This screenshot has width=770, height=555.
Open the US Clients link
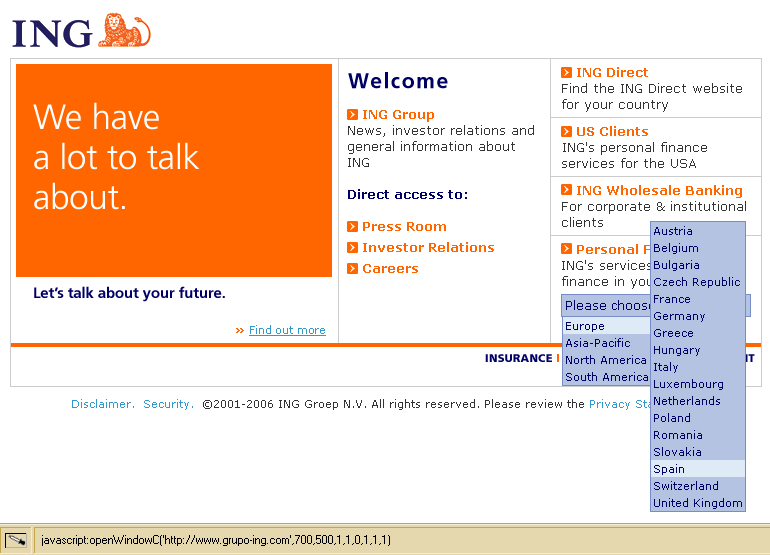(x=612, y=132)
